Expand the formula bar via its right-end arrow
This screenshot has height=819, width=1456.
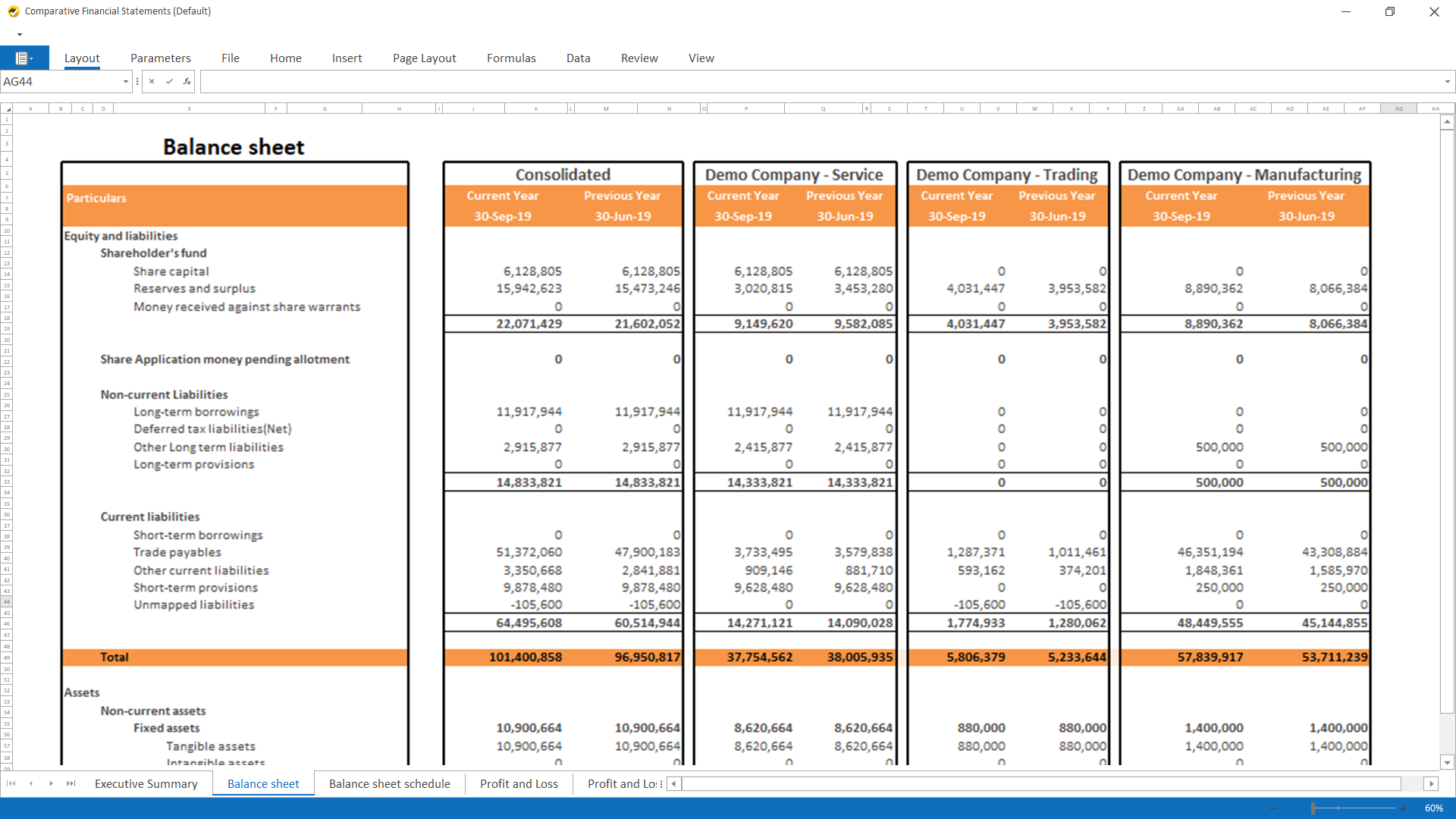pyautogui.click(x=1447, y=81)
